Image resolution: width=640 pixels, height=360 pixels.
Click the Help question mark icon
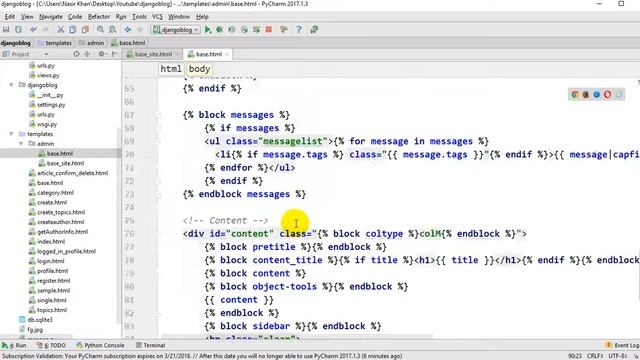(x=299, y=29)
